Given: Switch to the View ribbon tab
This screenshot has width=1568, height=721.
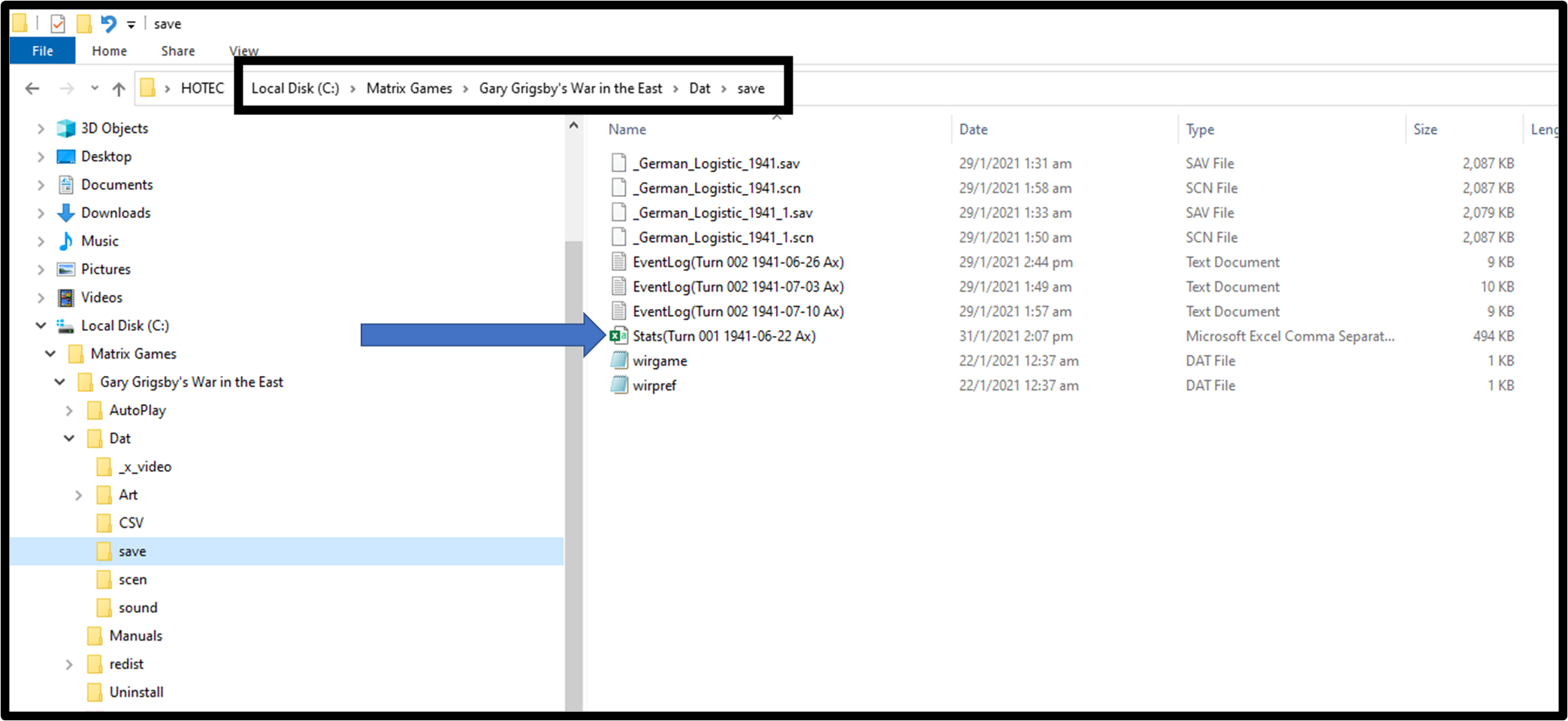Looking at the screenshot, I should [x=243, y=51].
